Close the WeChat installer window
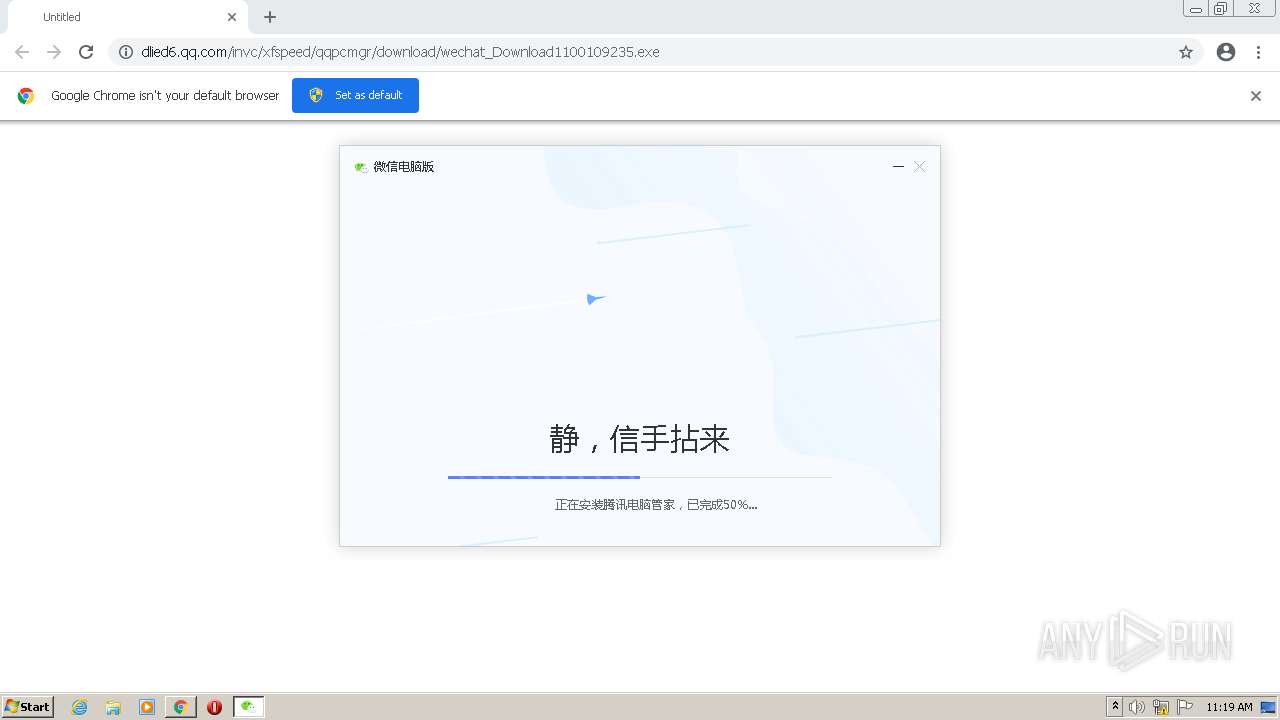Screen dimensions: 1280x720 pyautogui.click(x=920, y=167)
